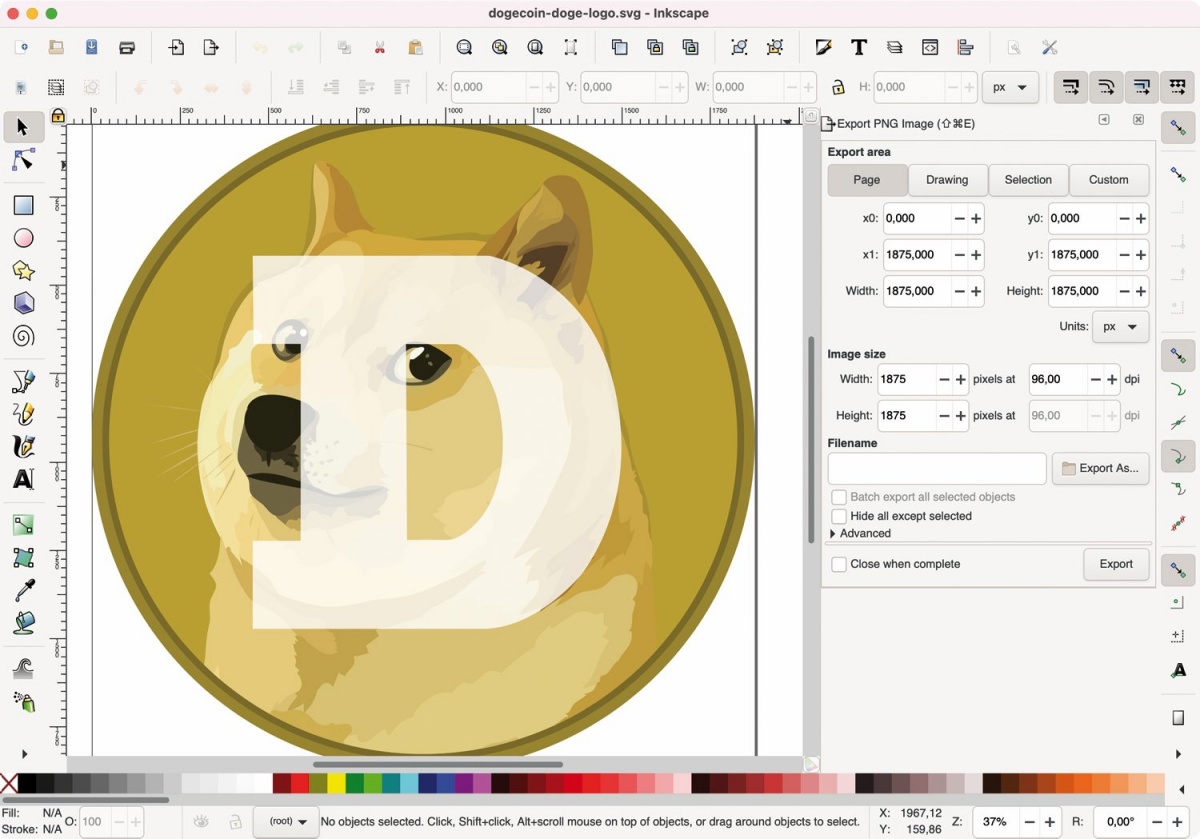This screenshot has height=839, width=1200.
Task: Select the Pen Bezier tool
Action: pyautogui.click(x=23, y=381)
